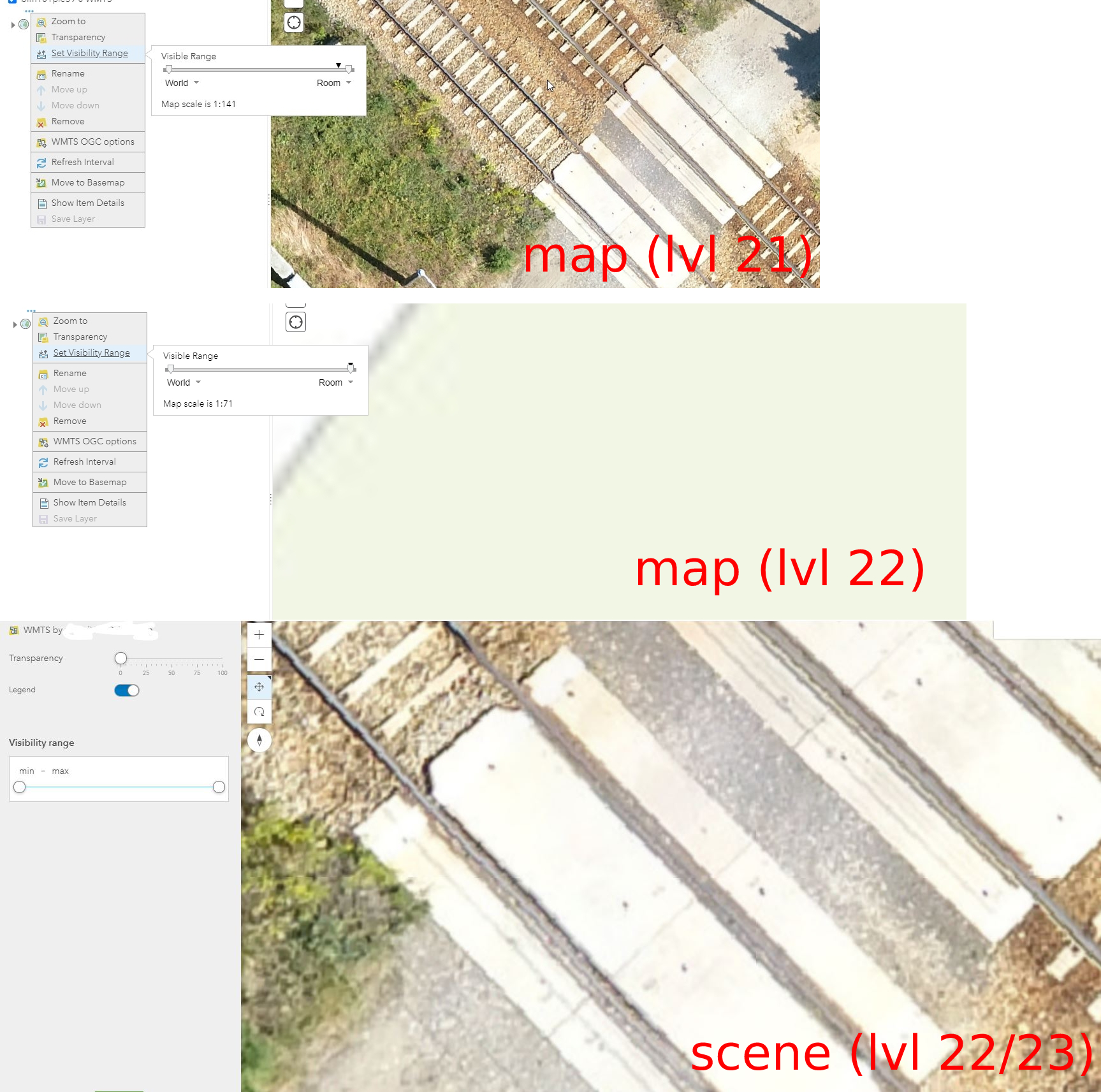1101x1092 pixels.
Task: Choose Move down in lvl 22 map menu
Action: 77,405
